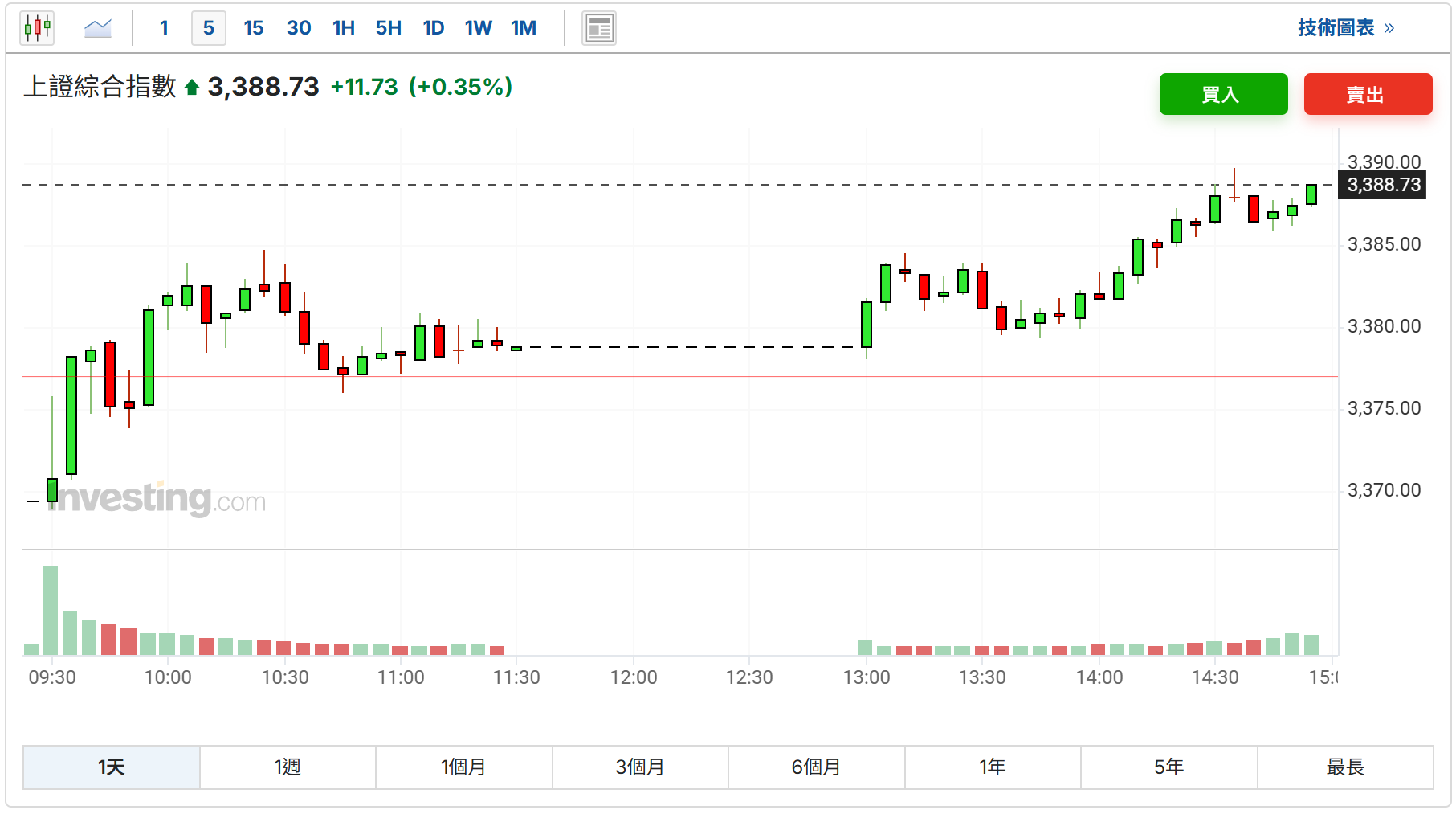Click the 11:30 time axis label
Viewport: 1456px width, 814px height.
[x=516, y=677]
